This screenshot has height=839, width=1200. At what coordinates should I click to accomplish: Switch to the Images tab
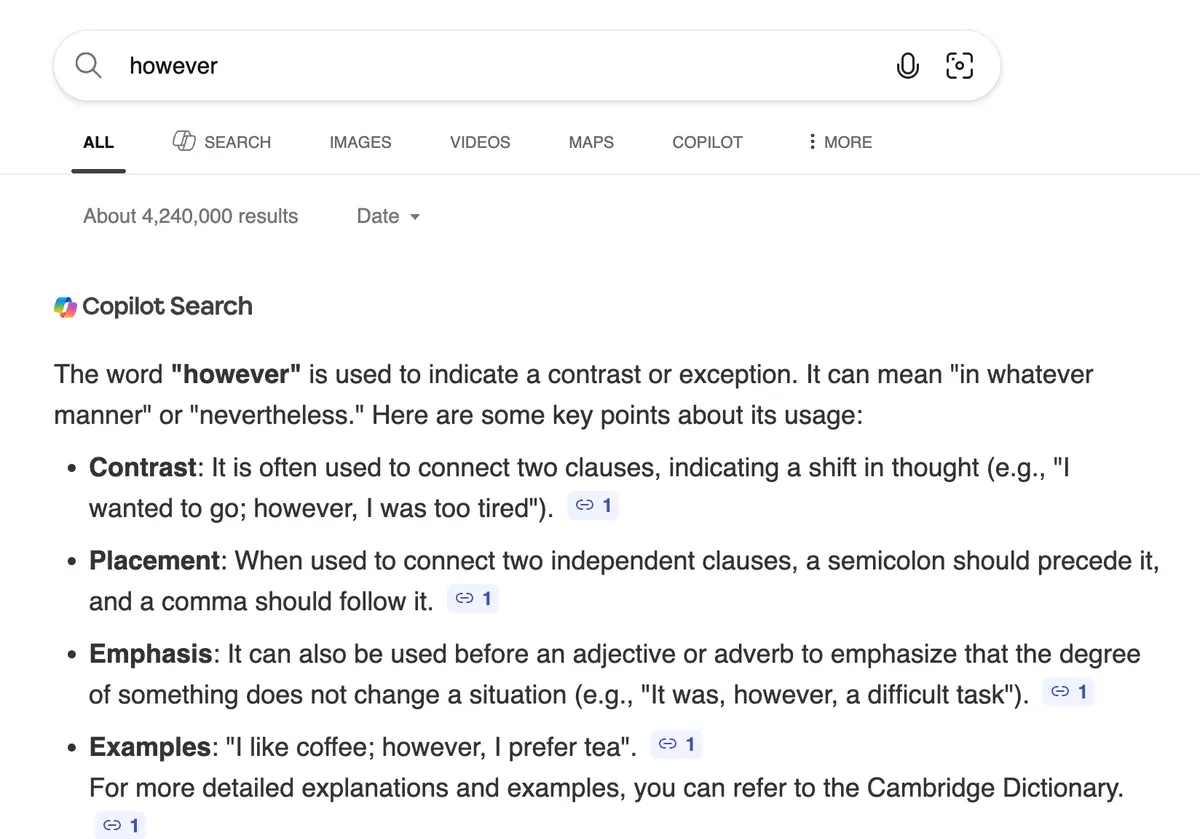(360, 142)
